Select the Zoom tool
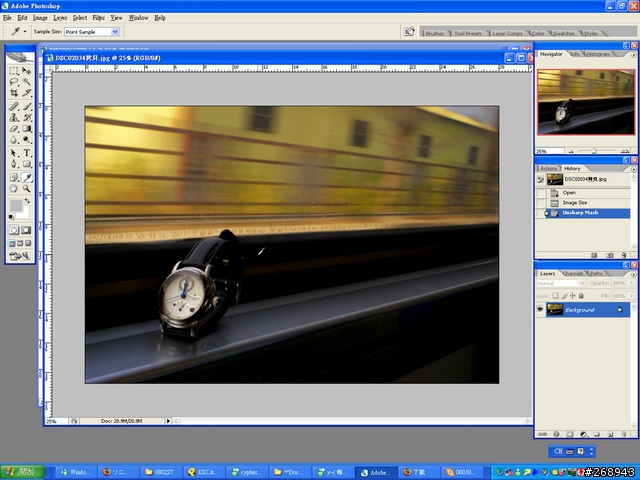 27,189
